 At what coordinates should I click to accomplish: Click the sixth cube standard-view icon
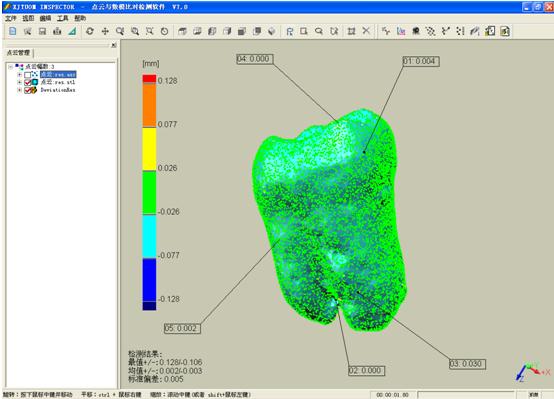click(x=257, y=31)
